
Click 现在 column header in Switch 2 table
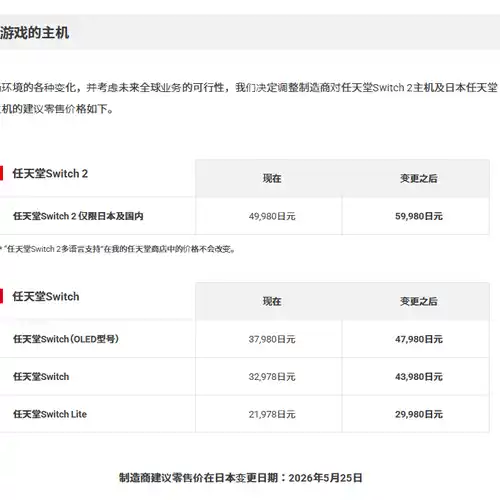pyautogui.click(x=272, y=178)
